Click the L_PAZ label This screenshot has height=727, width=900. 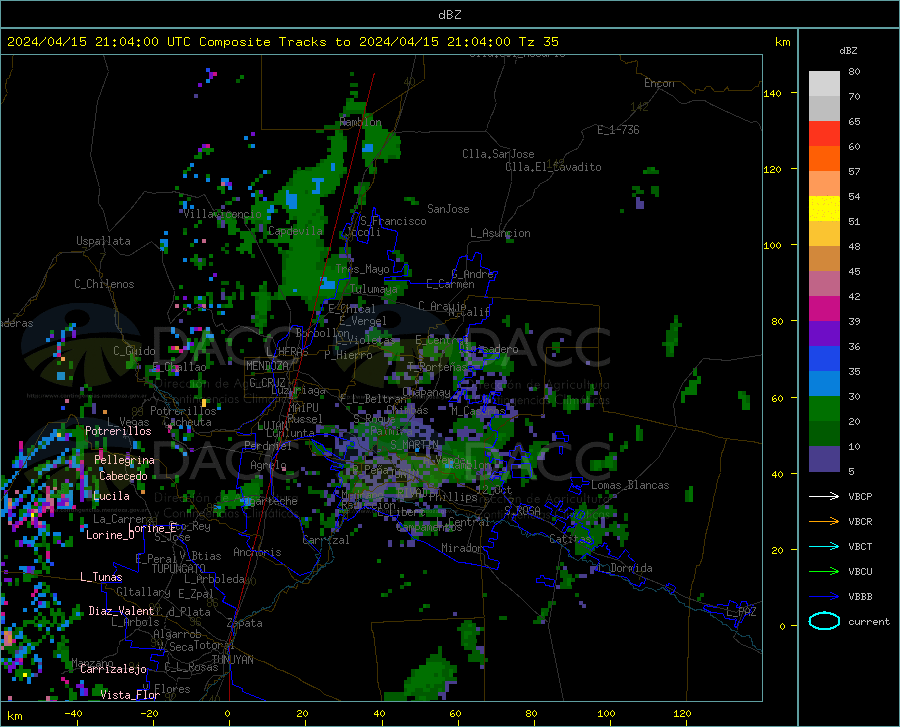tap(741, 612)
